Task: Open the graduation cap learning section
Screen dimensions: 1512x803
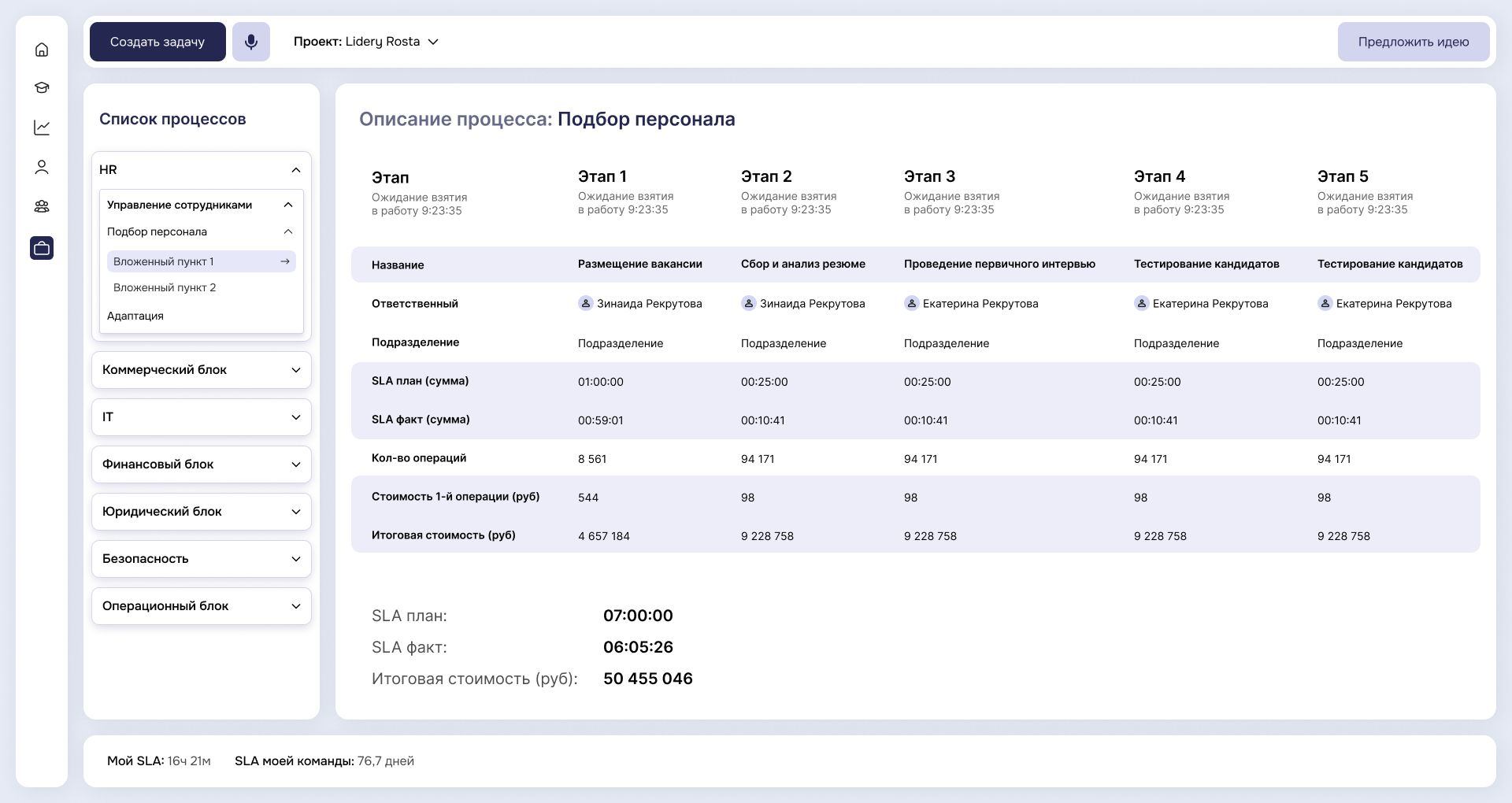Action: 42,87
